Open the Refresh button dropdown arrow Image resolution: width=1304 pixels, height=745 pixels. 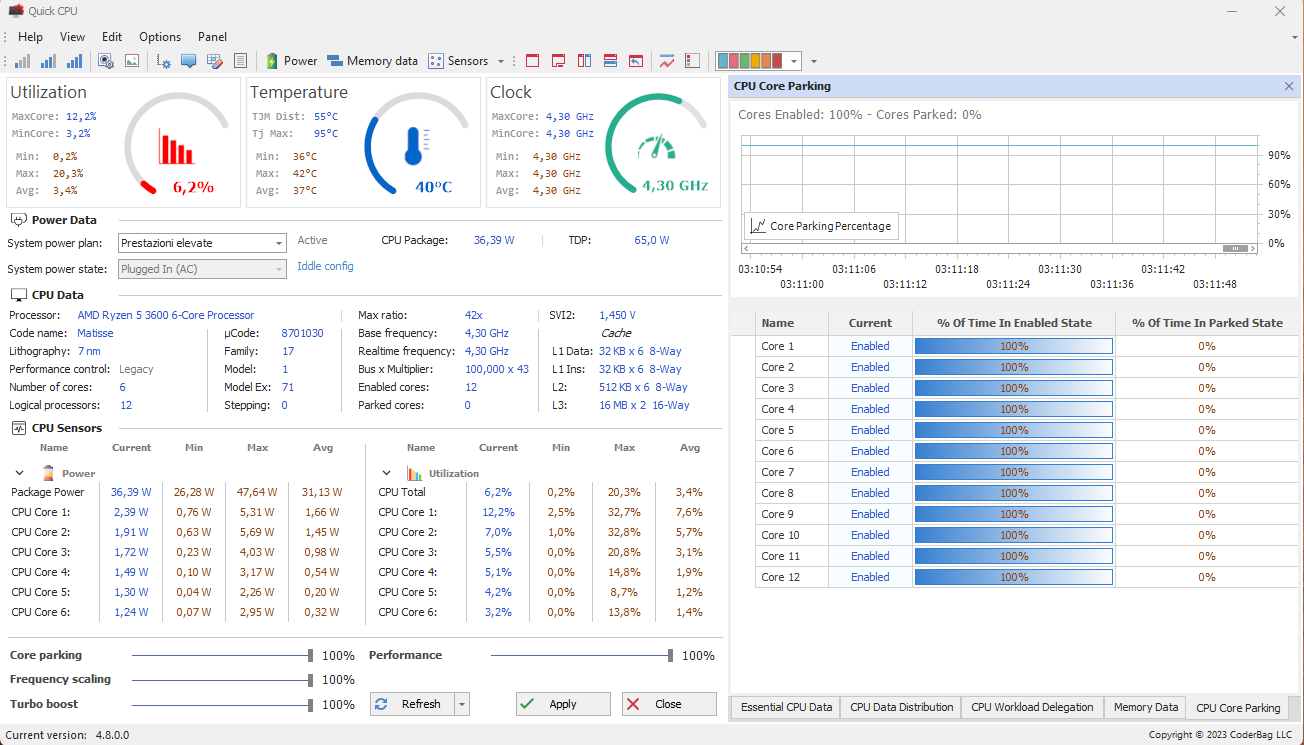click(461, 704)
